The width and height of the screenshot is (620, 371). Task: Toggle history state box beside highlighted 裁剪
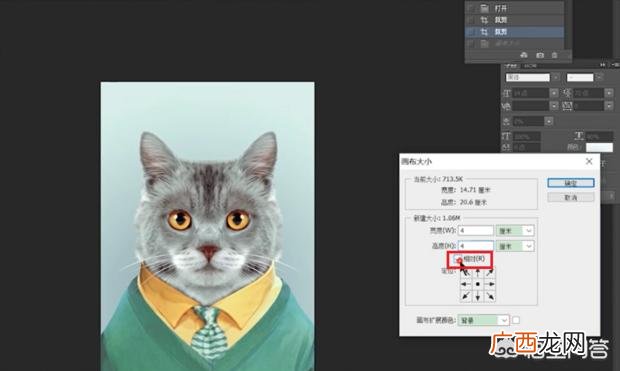click(471, 32)
